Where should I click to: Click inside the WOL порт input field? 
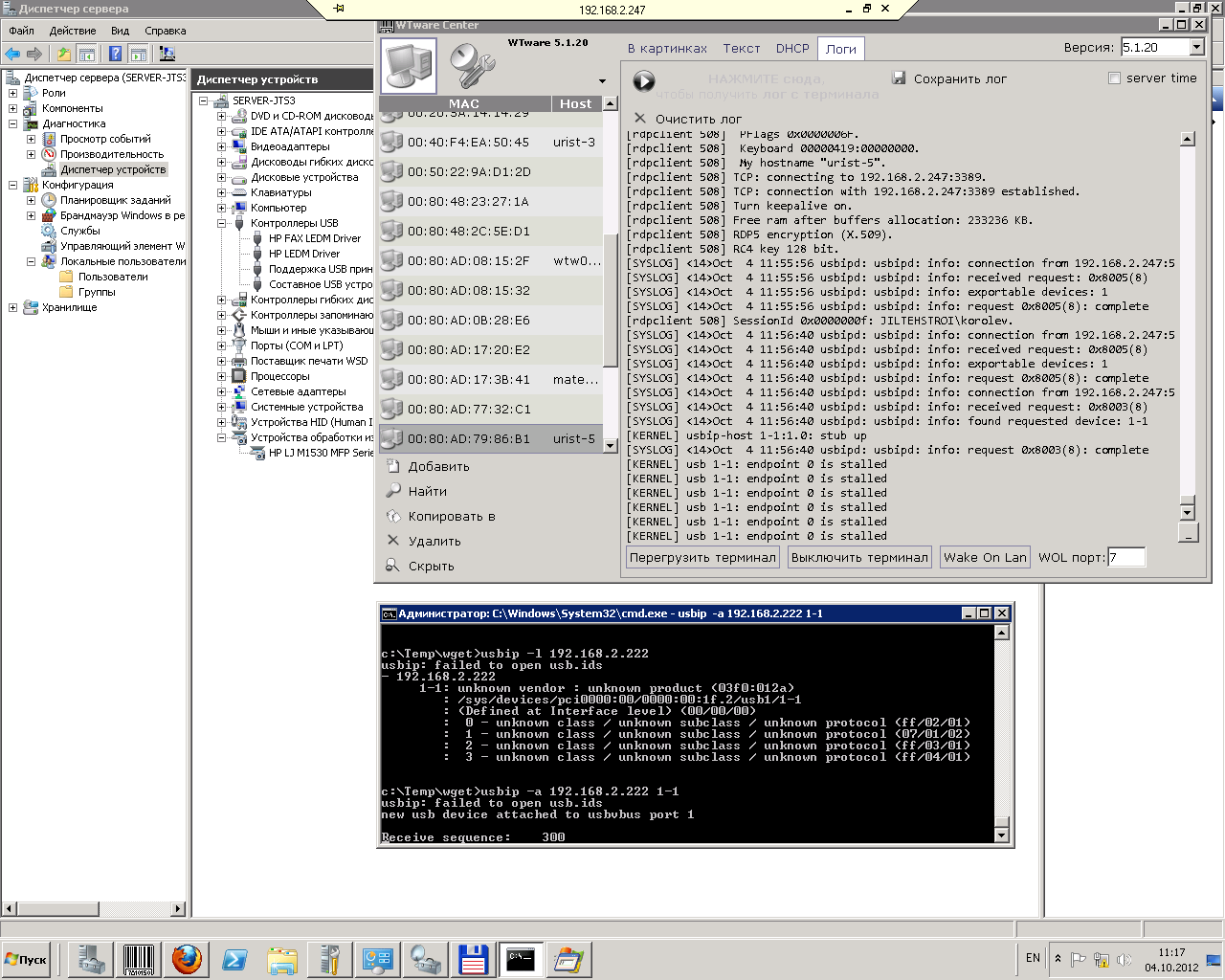tap(1126, 557)
